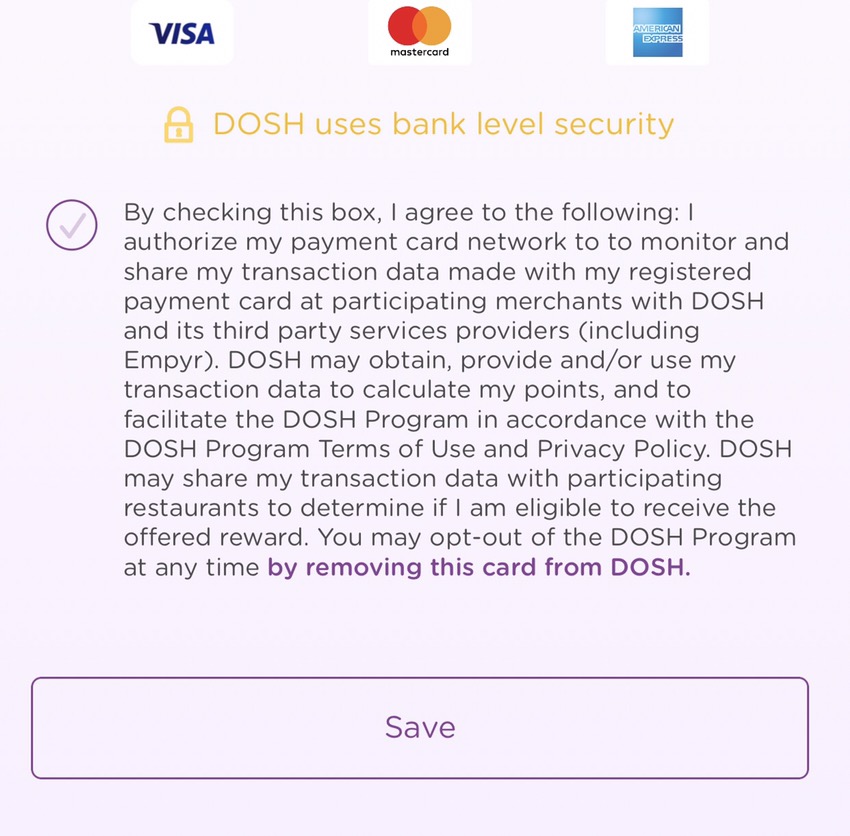Select the American Express logo

pos(658,32)
